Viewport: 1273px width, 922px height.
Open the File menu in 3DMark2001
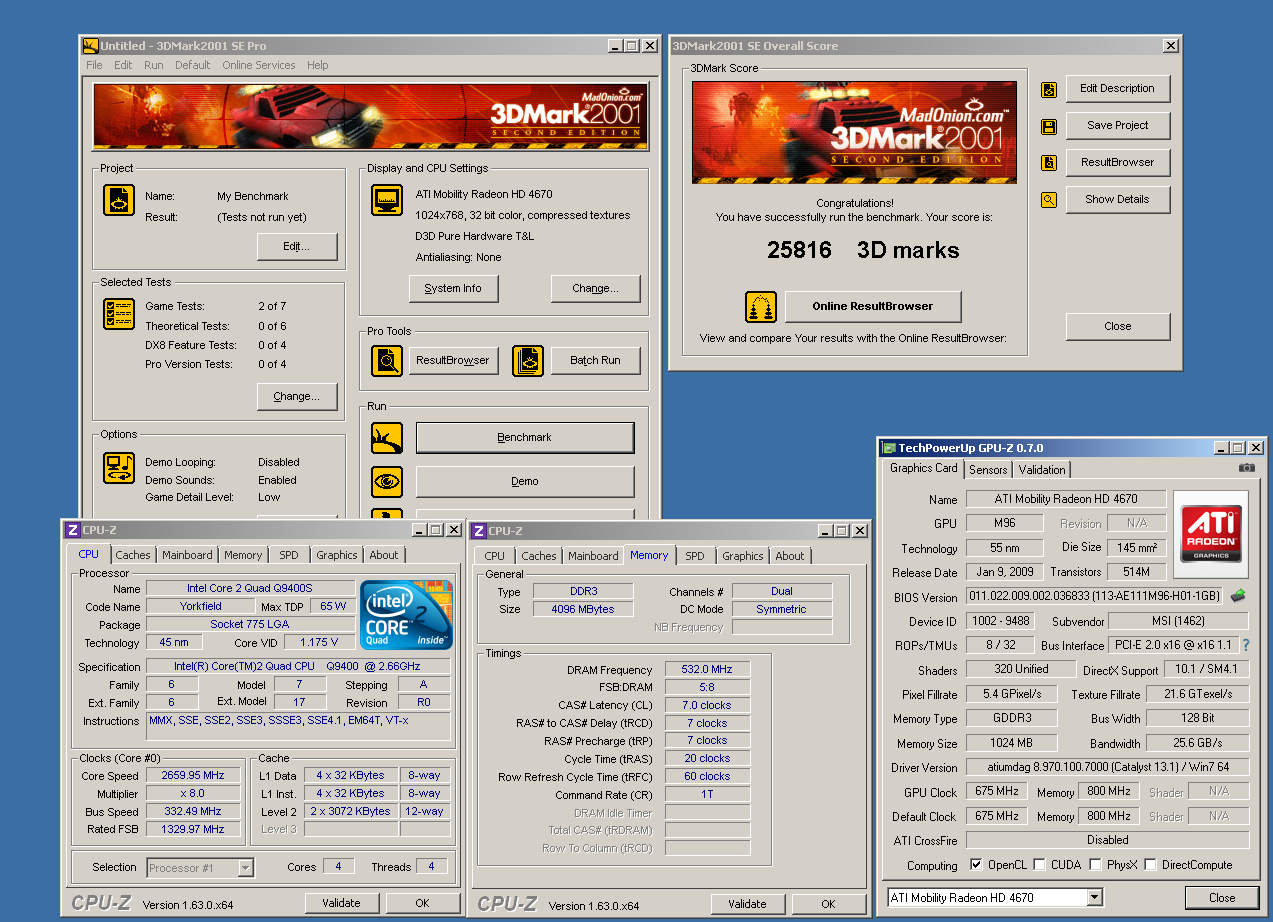click(94, 65)
